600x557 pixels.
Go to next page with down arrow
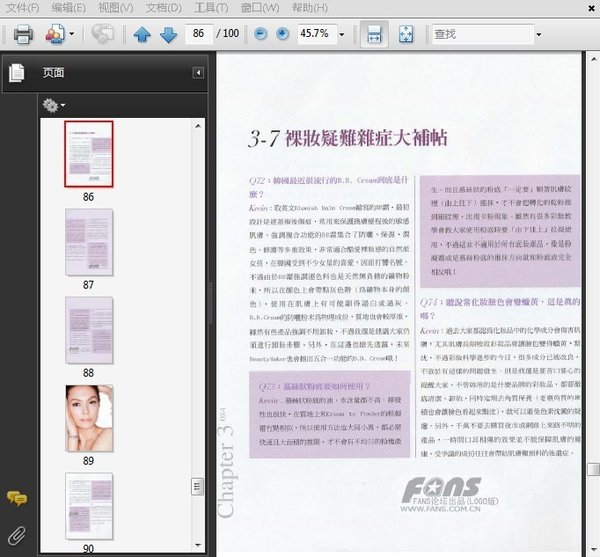[167, 34]
